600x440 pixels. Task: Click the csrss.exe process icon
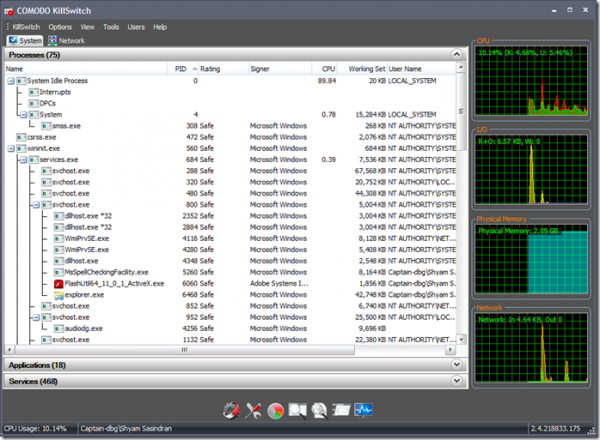21,137
